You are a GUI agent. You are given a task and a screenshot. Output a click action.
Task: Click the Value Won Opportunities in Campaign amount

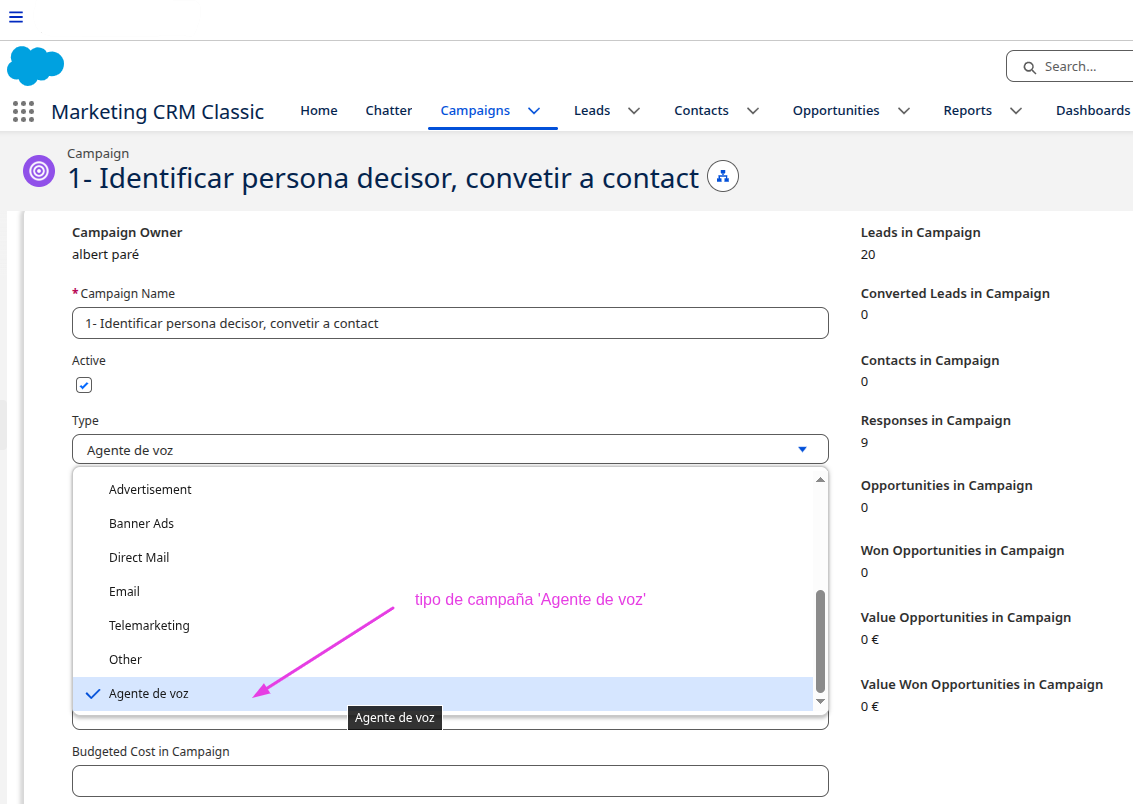870,706
